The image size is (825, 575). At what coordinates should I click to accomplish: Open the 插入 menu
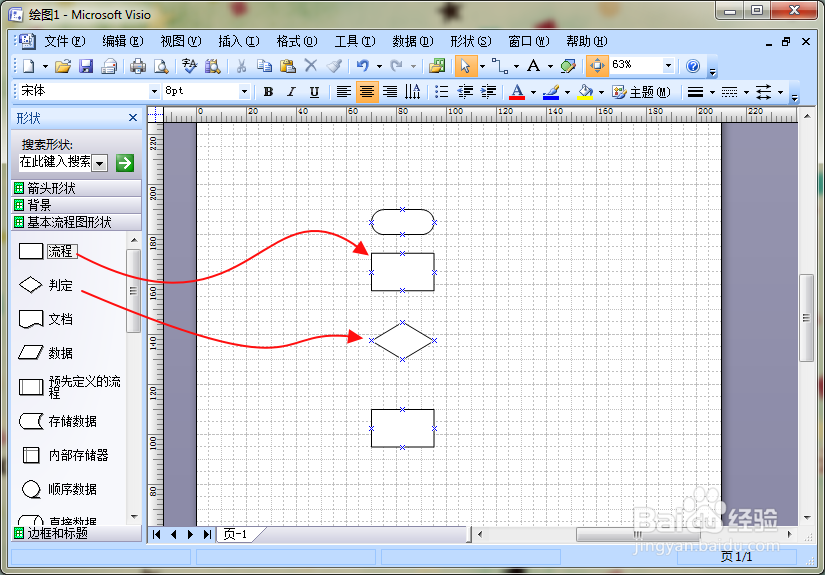pyautogui.click(x=238, y=41)
